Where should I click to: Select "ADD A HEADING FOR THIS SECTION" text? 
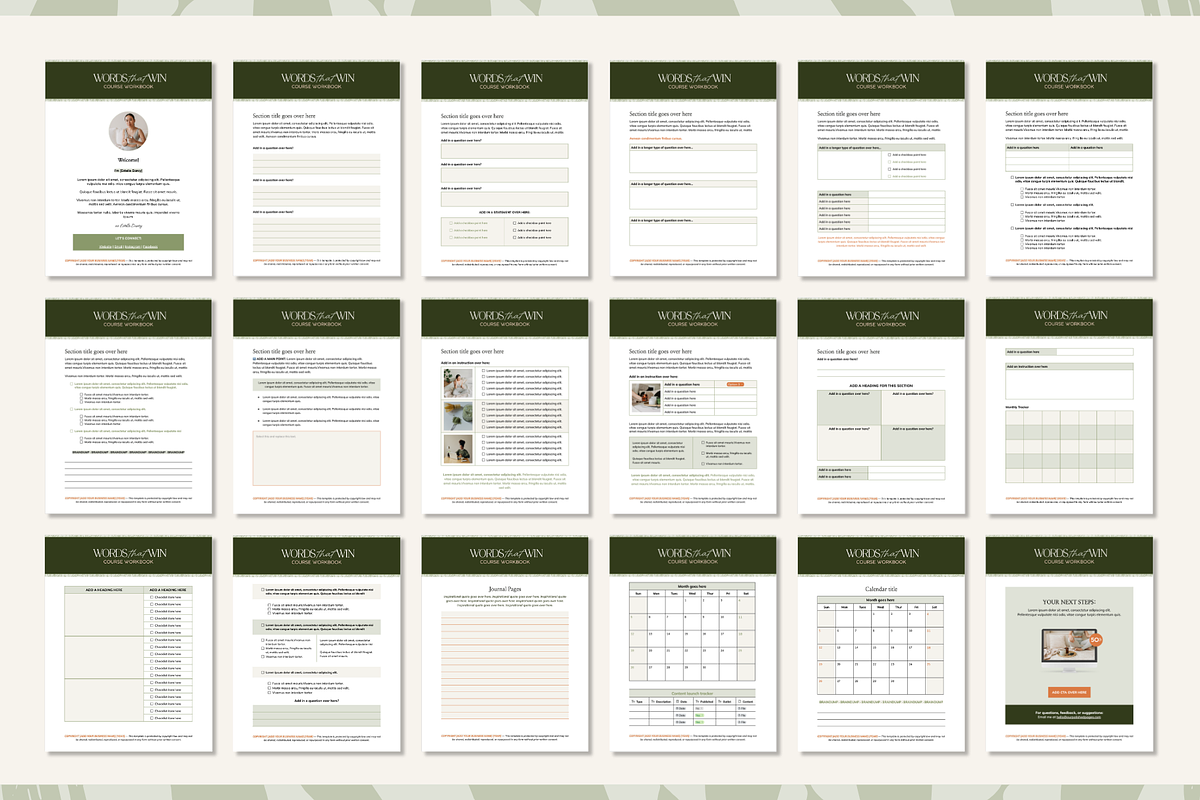[x=880, y=385]
